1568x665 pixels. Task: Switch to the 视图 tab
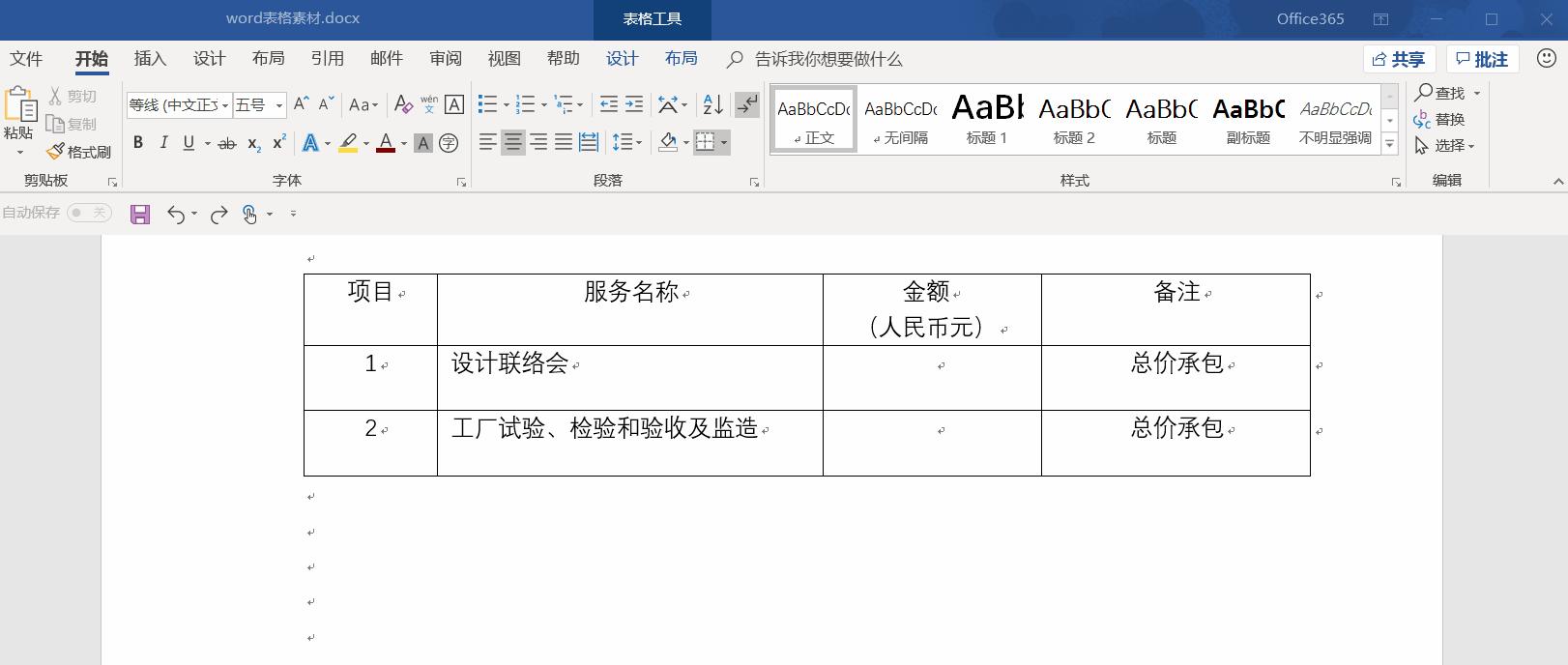505,59
